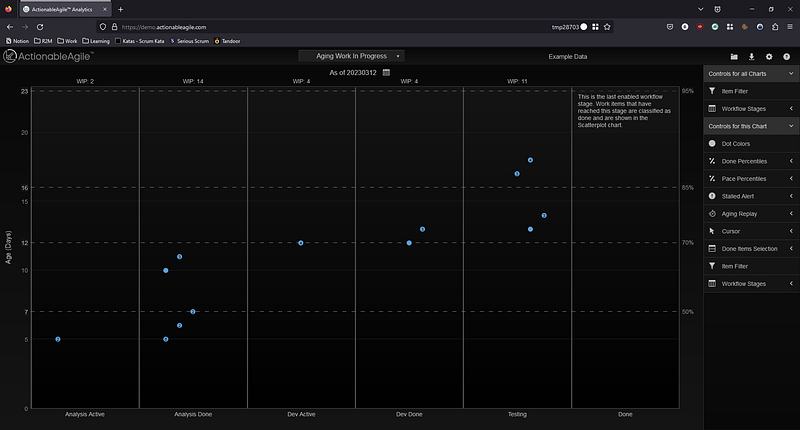
Task: Click the download chart icon
Action: [751, 57]
